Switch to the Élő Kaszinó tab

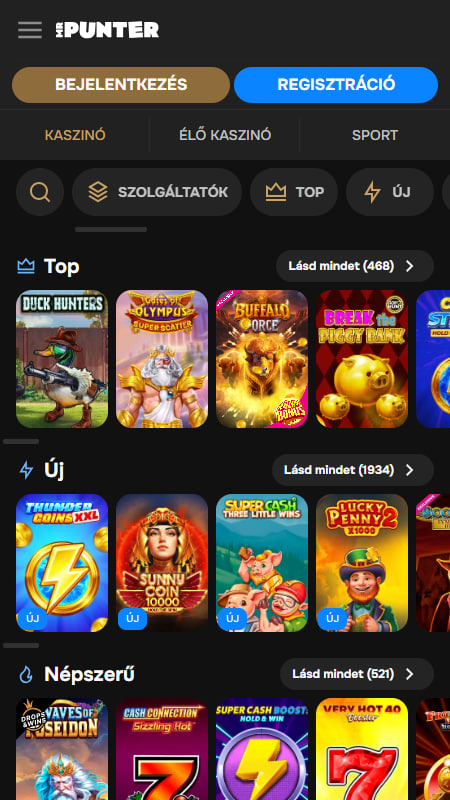tap(225, 135)
